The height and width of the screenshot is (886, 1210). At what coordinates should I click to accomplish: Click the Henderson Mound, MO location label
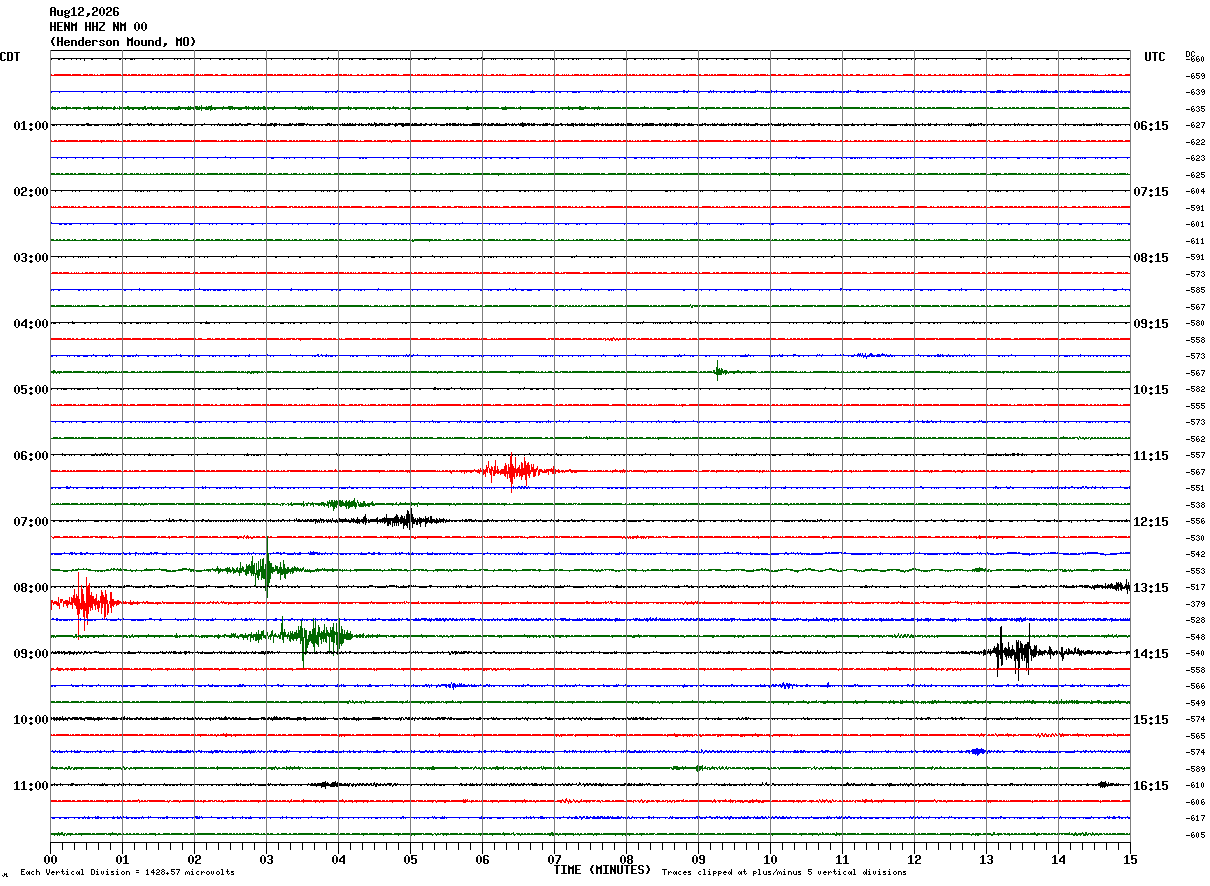pos(123,42)
